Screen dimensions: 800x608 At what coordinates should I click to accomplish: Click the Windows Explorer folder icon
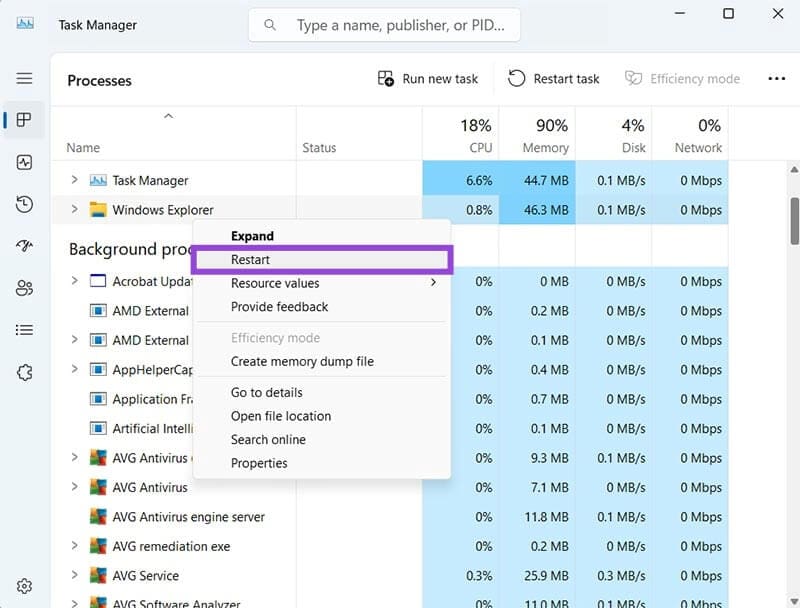click(98, 210)
